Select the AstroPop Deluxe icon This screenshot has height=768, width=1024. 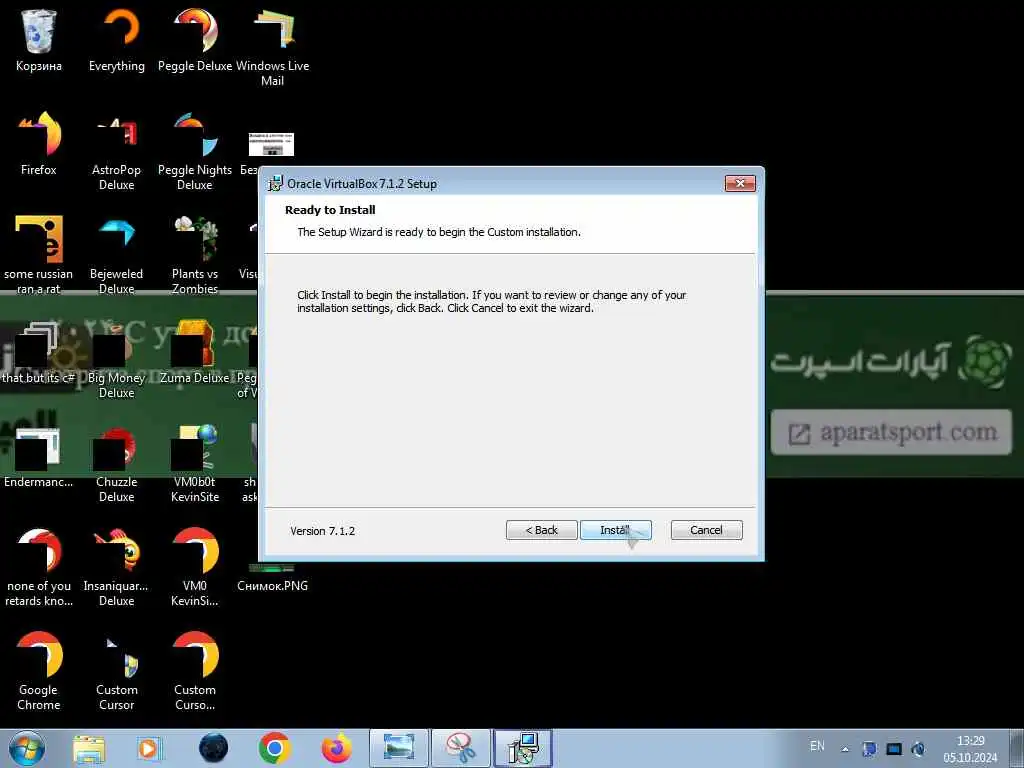117,152
